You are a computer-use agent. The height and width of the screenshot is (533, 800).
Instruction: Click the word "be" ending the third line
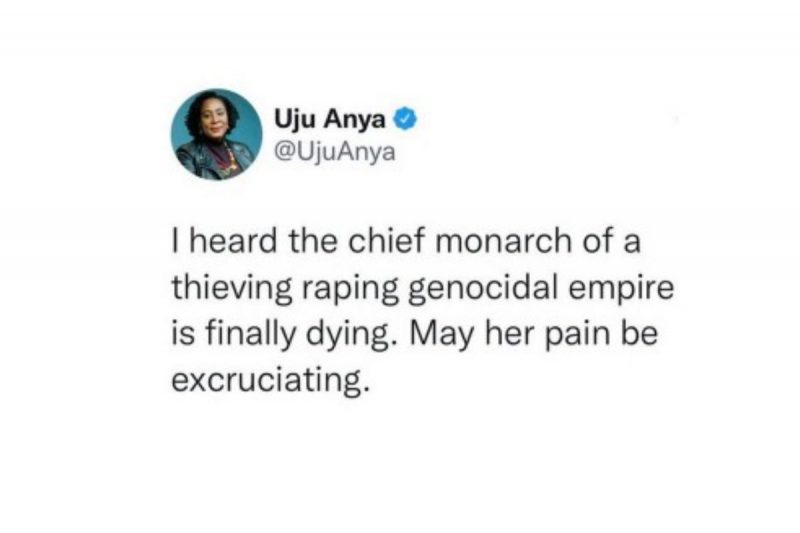640,335
